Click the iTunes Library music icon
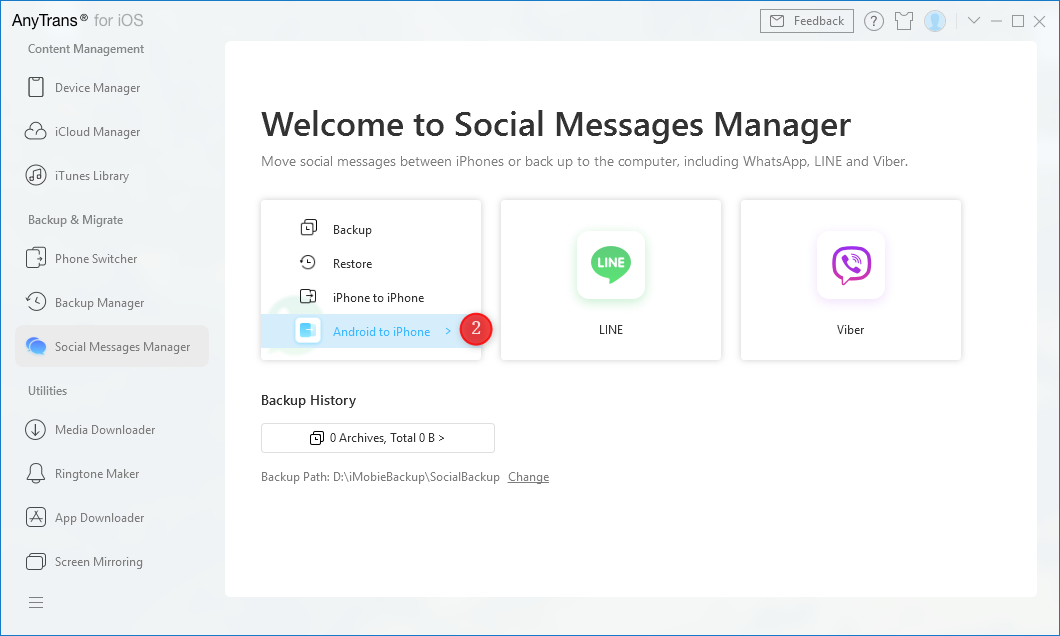Screen dimensions: 1060x636 [x=36, y=175]
